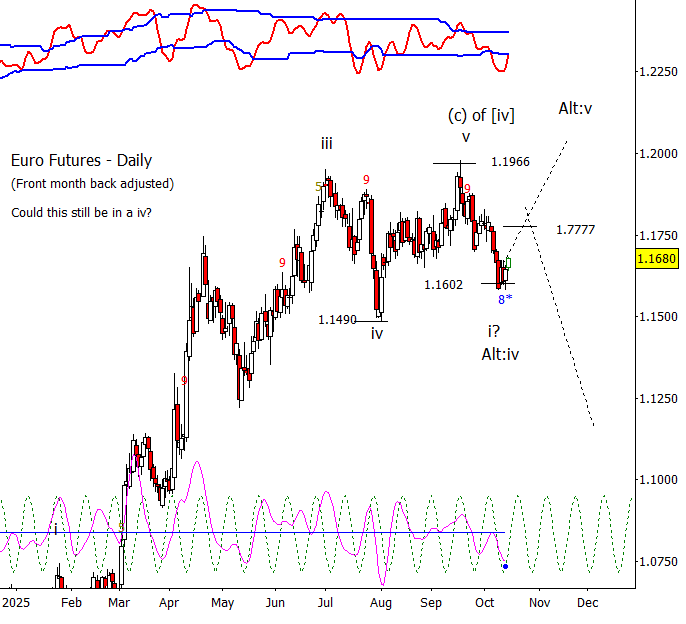Click the 'Nov' date axis label
The image size is (686, 624).
[x=539, y=603]
